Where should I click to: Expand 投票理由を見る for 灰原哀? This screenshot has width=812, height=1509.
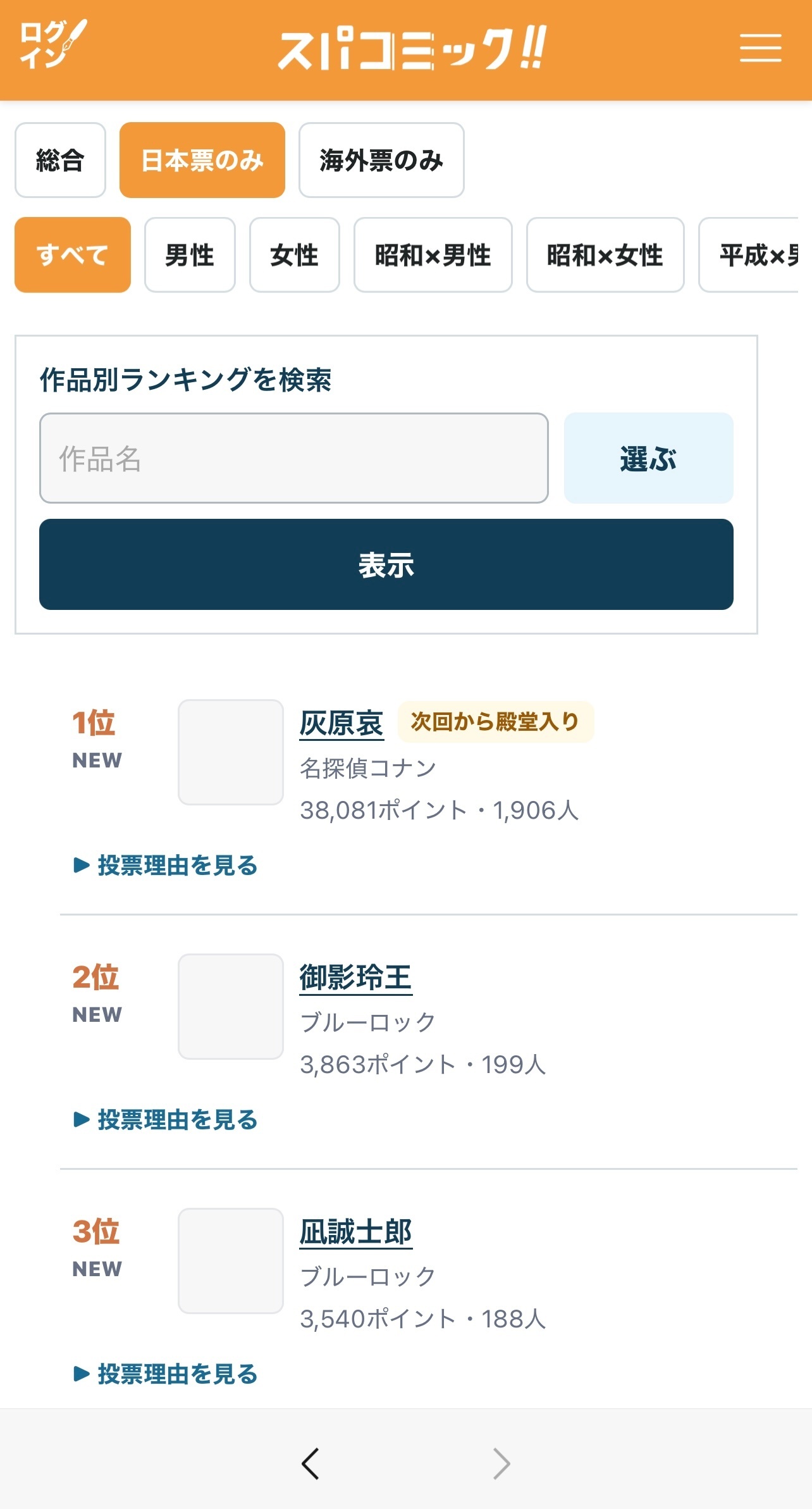[x=166, y=865]
